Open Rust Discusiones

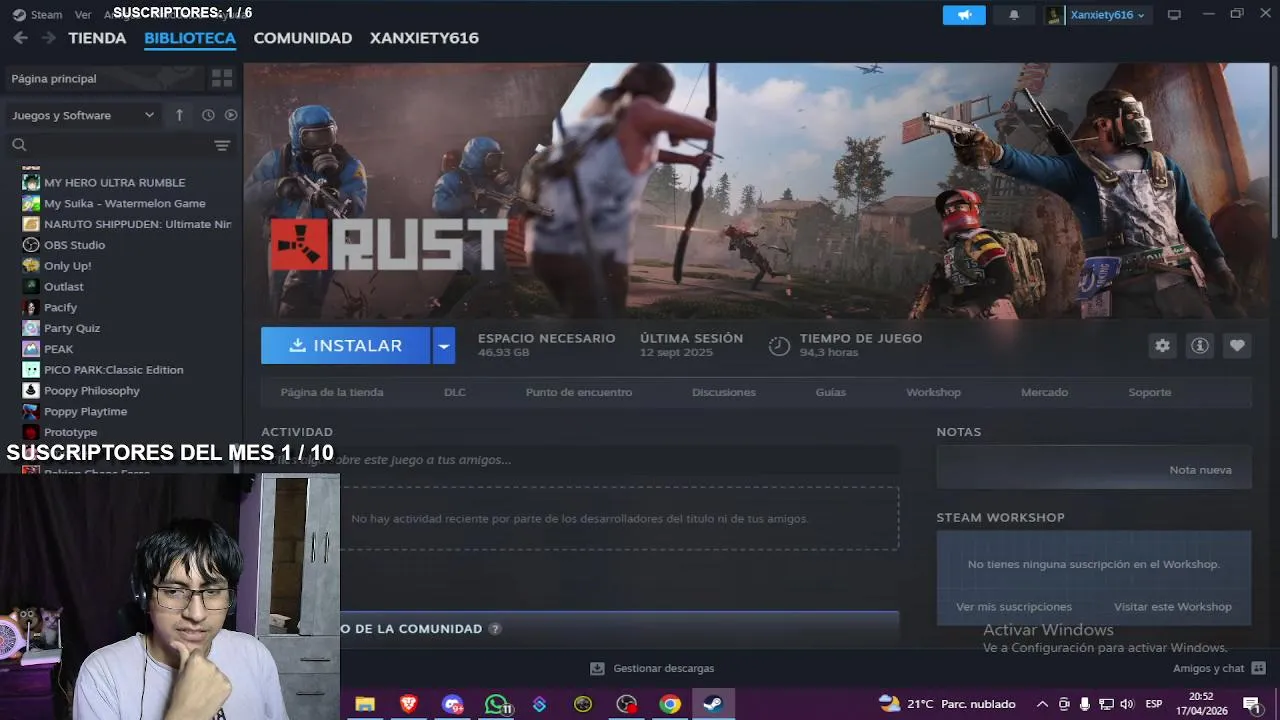(724, 392)
